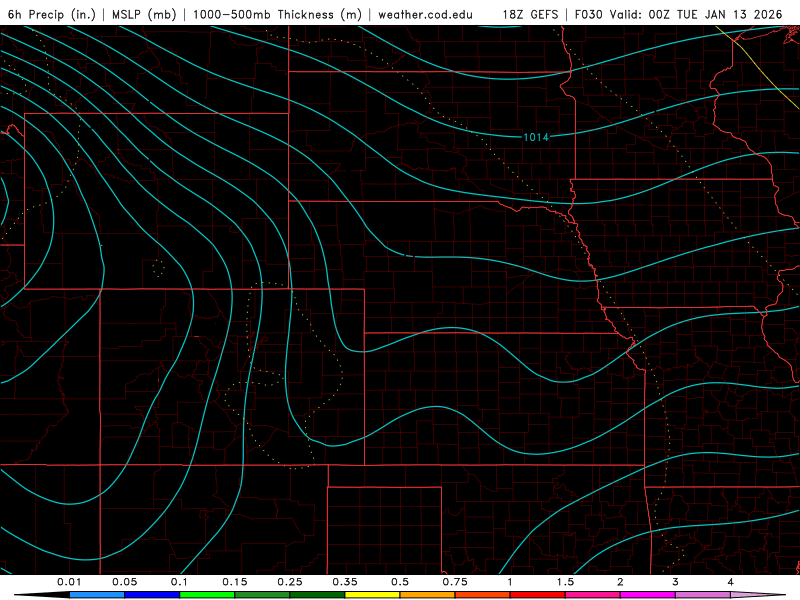Image resolution: width=800 pixels, height=600 pixels.
Task: Select the yellow 0.35–0.5 color swatch
Action: click(x=372, y=595)
